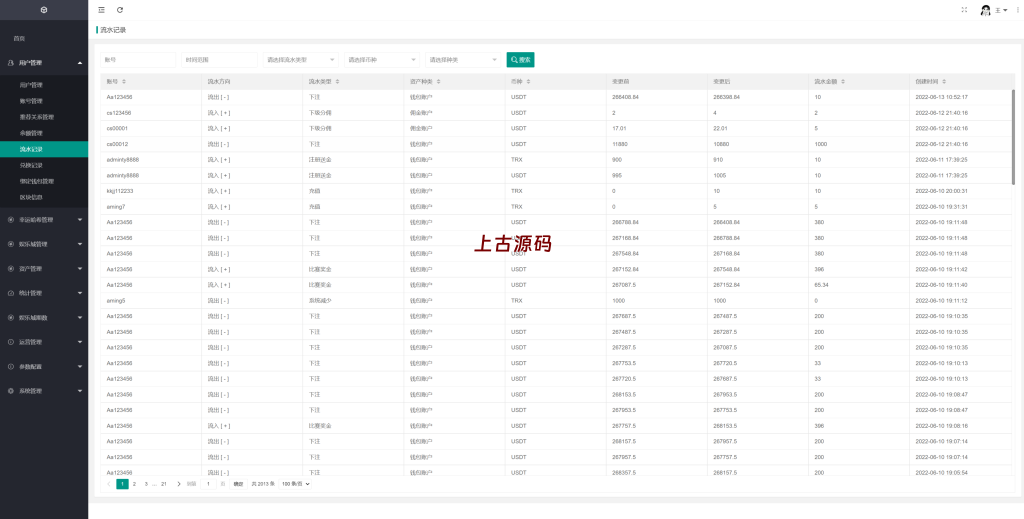The height and width of the screenshot is (519, 1024).
Task: Click account cell ce00001
Action: (117, 129)
